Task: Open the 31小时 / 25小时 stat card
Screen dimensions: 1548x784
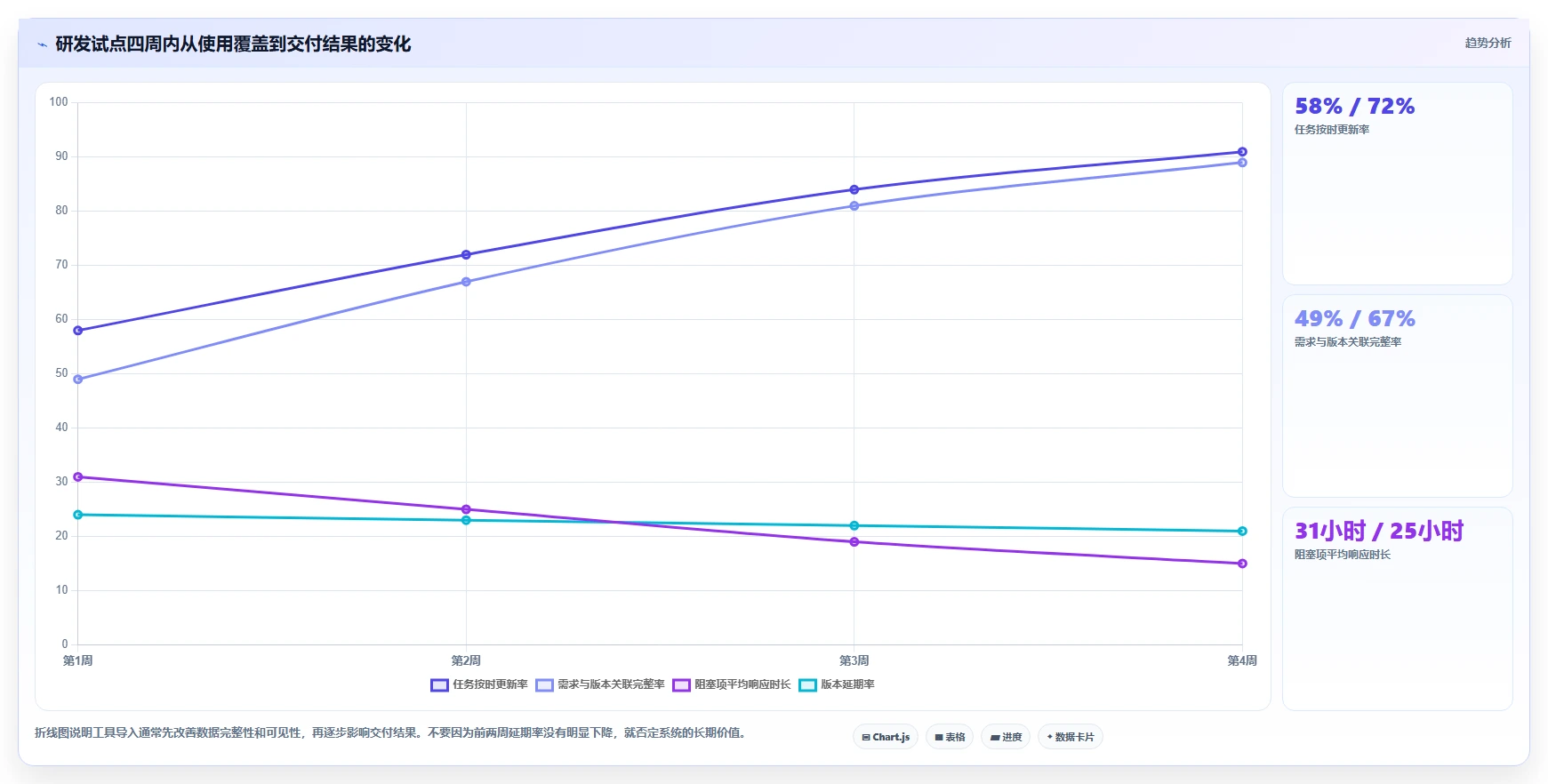Action: click(1398, 609)
